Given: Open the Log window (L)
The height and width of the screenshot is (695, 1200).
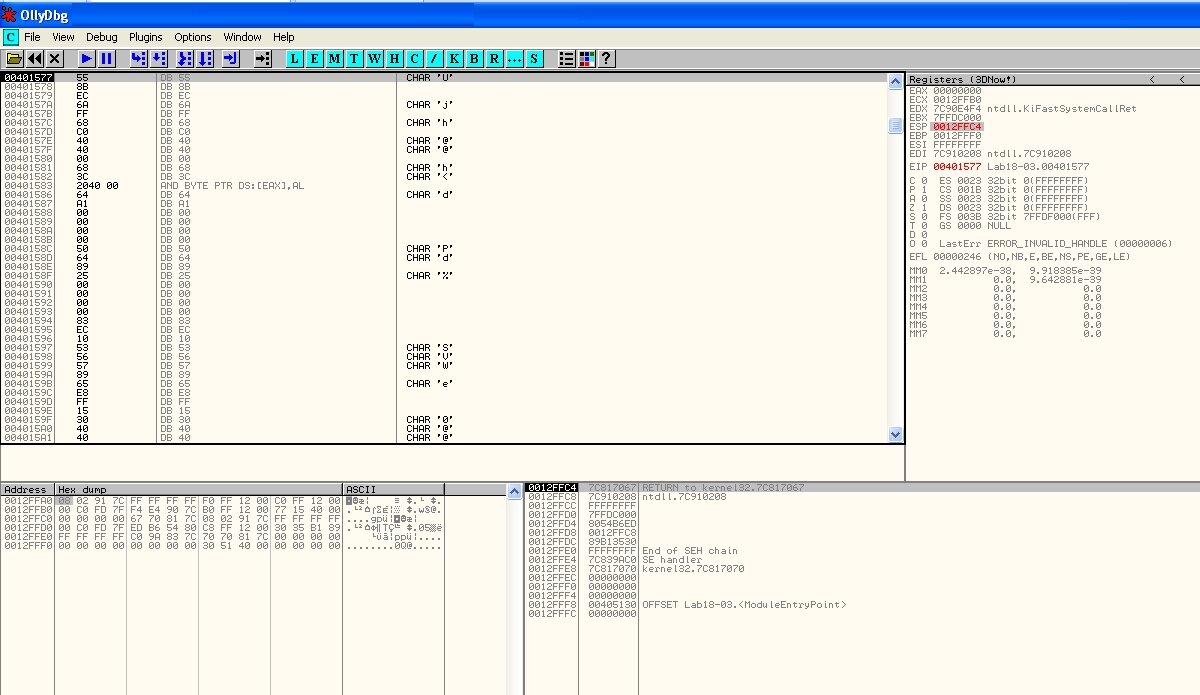Looking at the screenshot, I should 294,59.
